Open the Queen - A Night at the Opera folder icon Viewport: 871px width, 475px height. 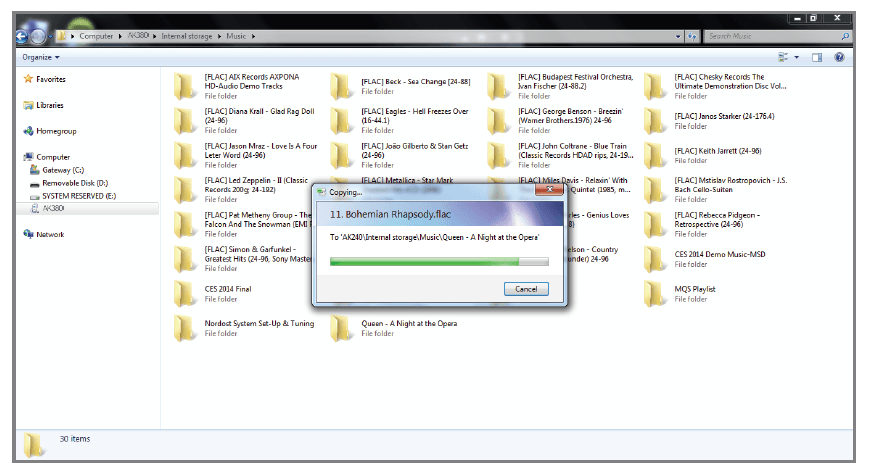coord(343,328)
